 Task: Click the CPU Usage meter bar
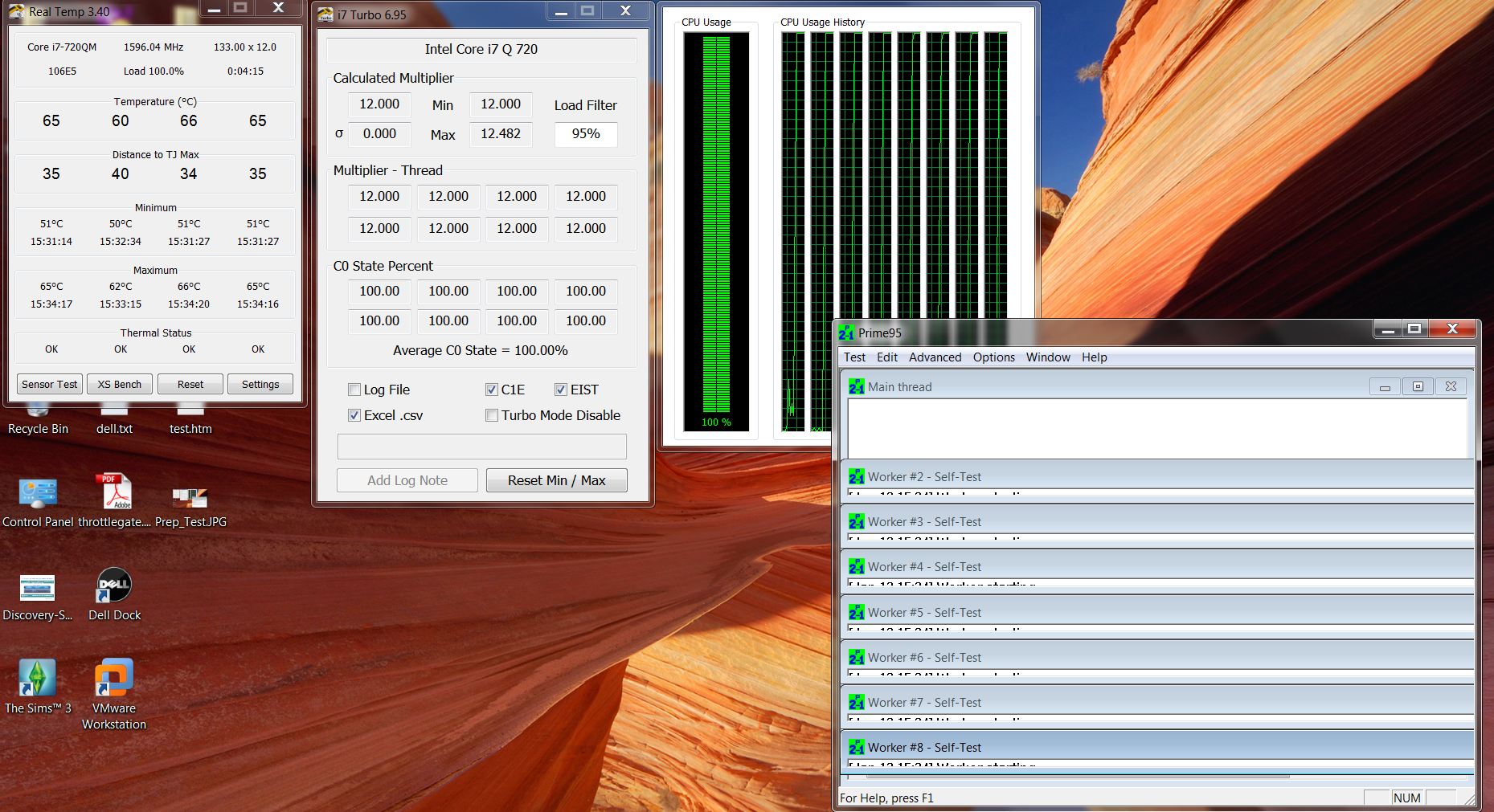pos(716,231)
